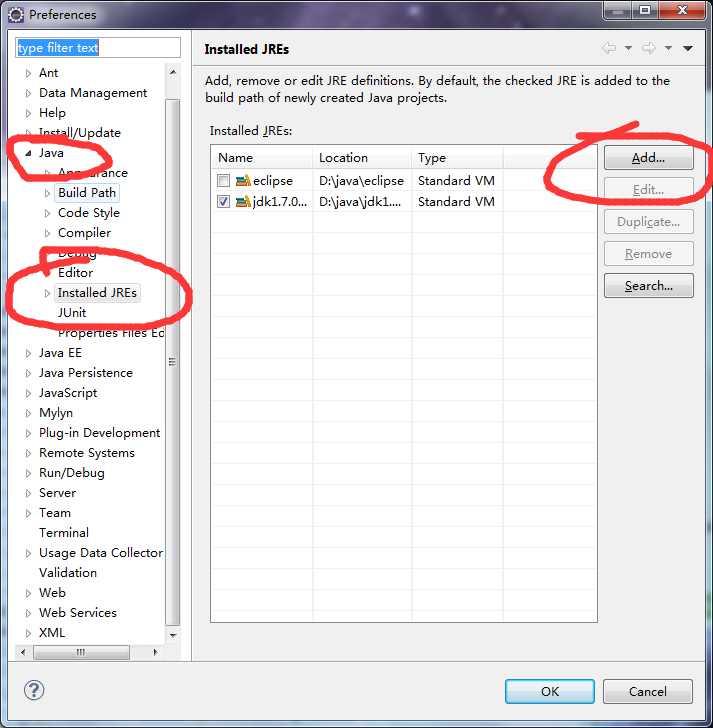Click the Search... button
The height and width of the screenshot is (728, 713).
coord(648,286)
